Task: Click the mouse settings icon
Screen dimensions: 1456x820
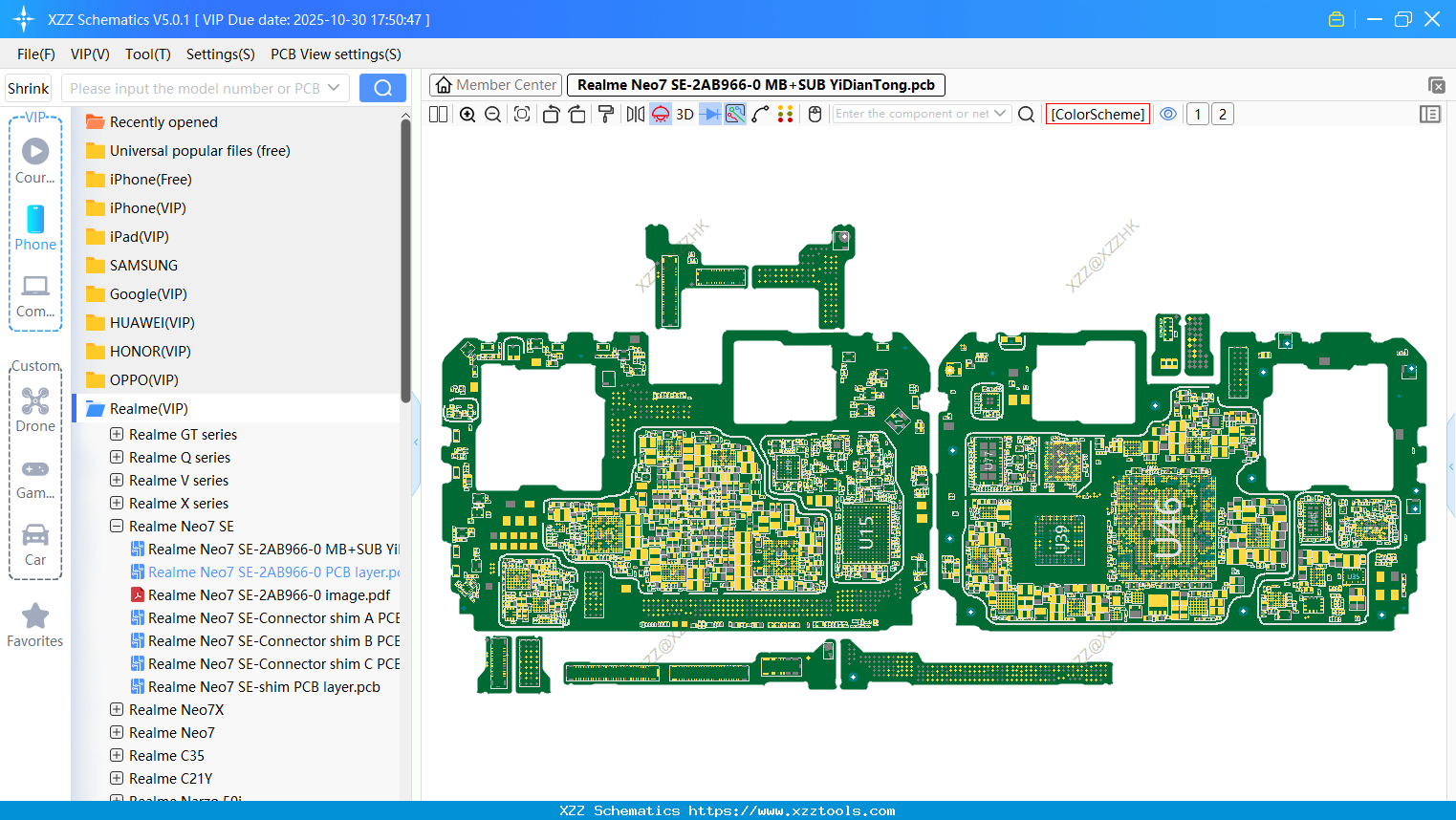Action: 815,114
